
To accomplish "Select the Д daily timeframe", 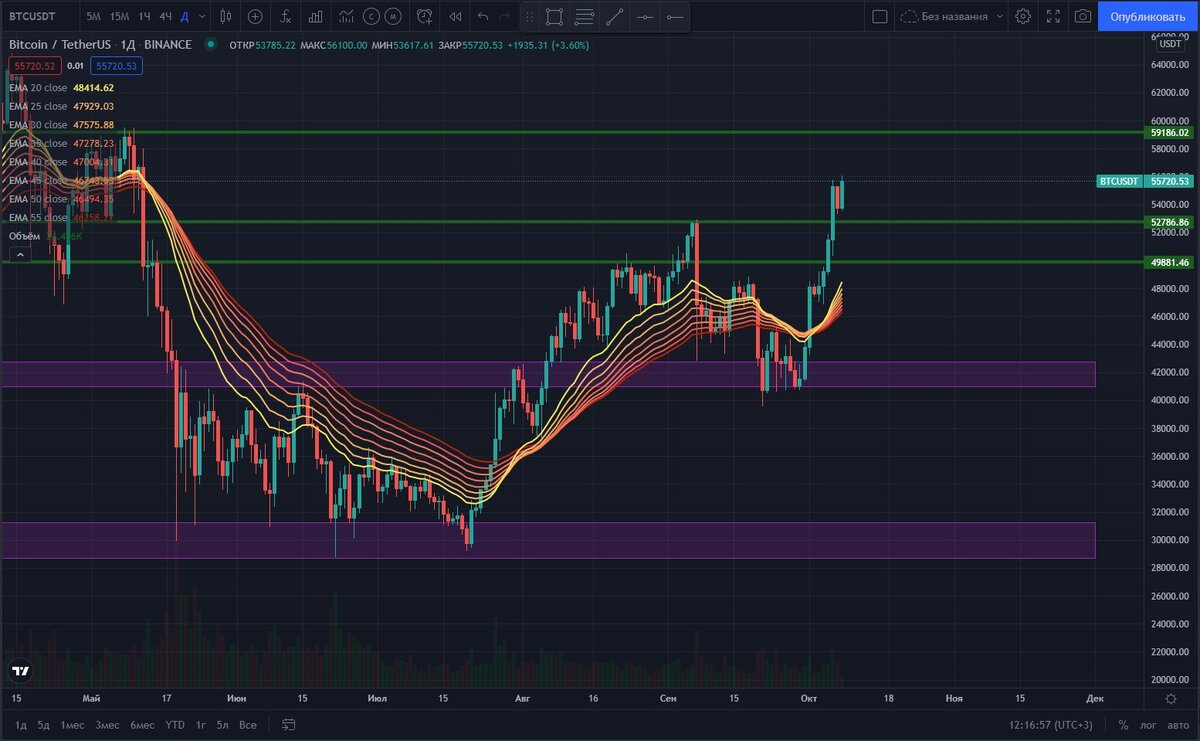I will tap(185, 16).
